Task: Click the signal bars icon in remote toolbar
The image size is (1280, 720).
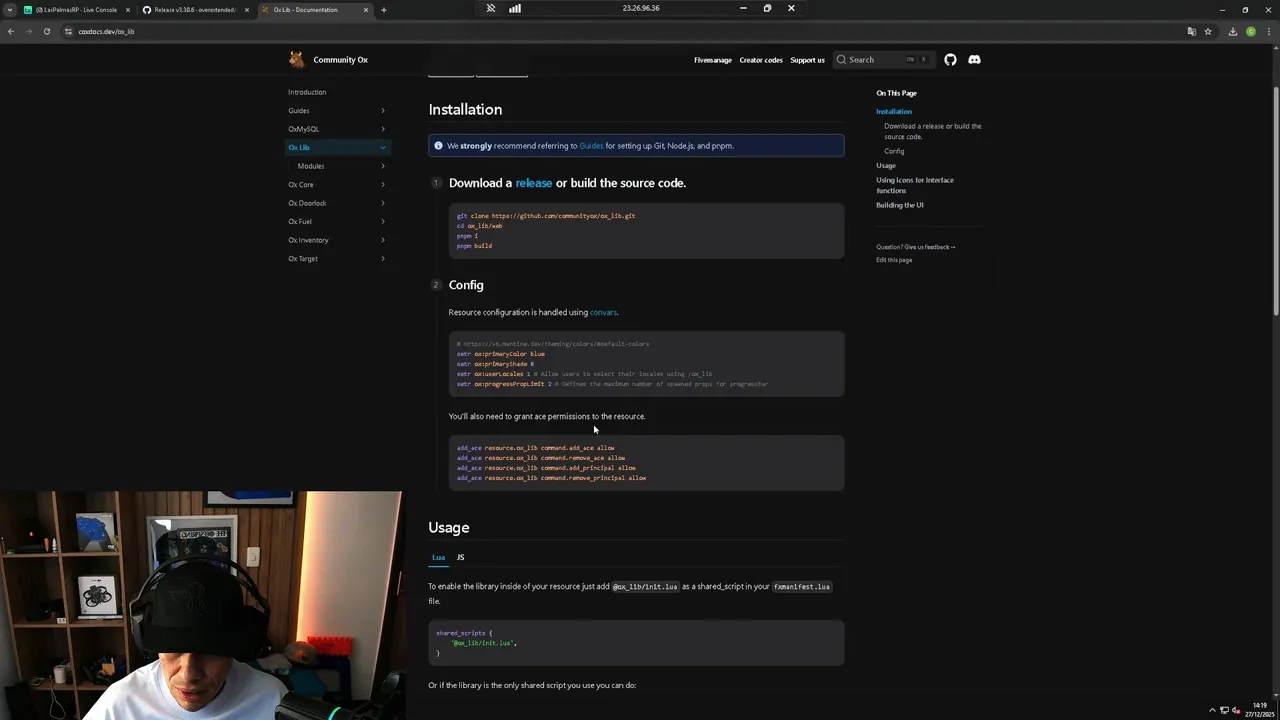Action: [x=515, y=8]
